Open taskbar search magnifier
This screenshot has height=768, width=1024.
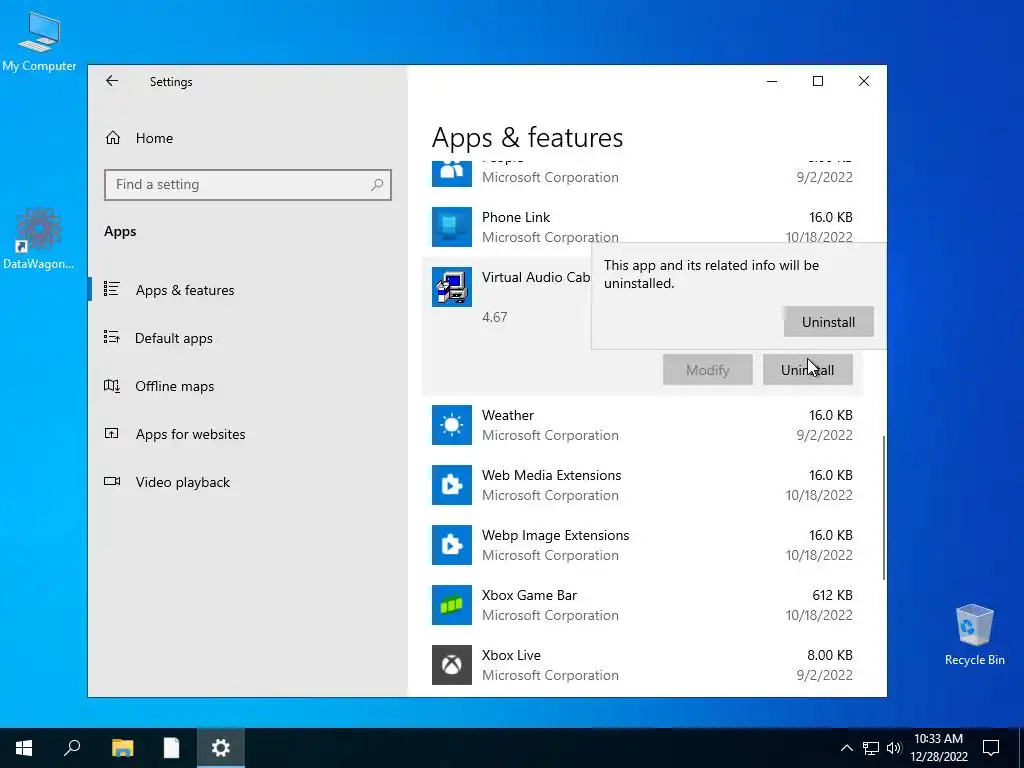72,748
